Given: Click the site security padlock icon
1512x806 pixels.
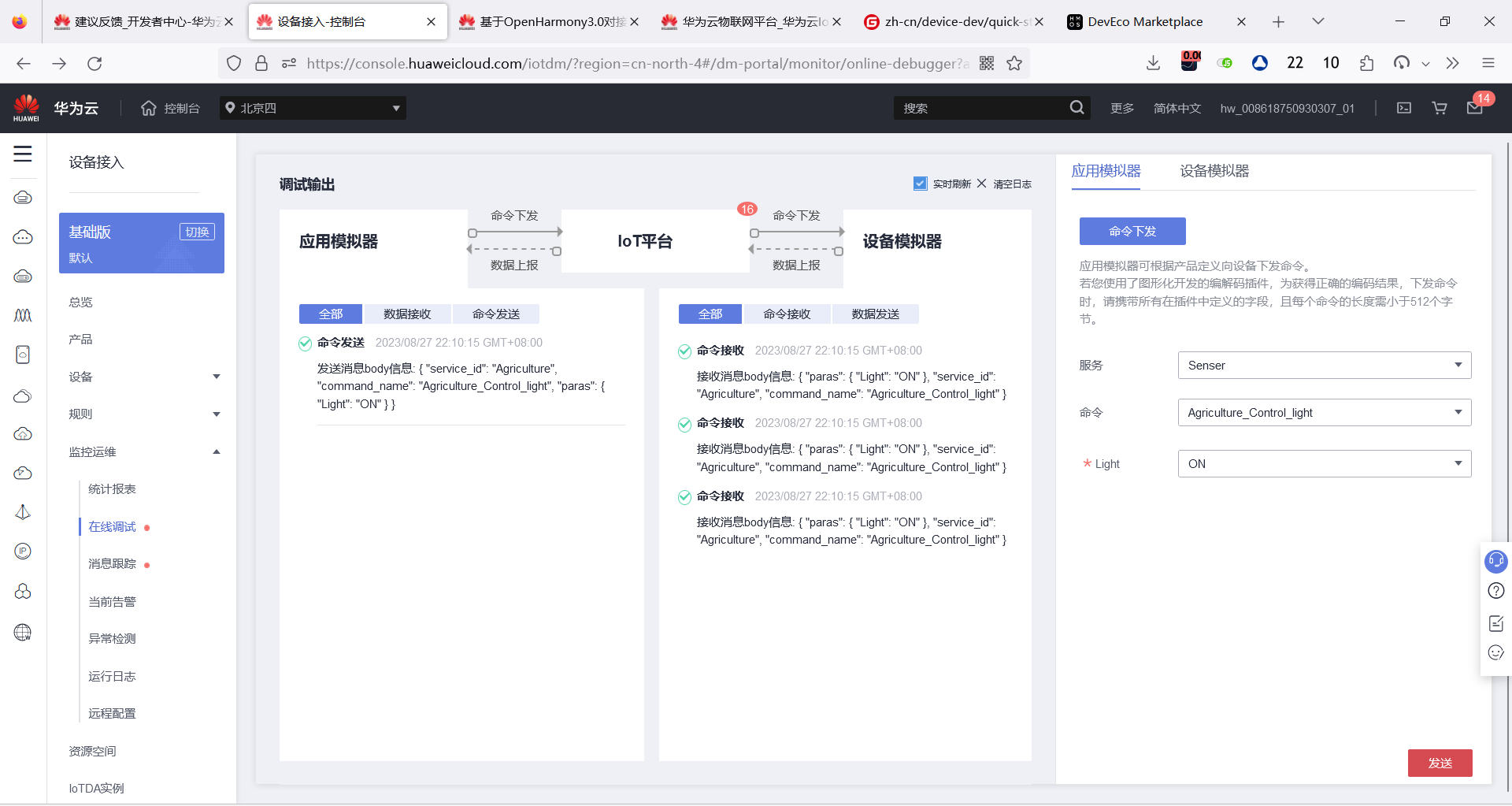Looking at the screenshot, I should (261, 64).
